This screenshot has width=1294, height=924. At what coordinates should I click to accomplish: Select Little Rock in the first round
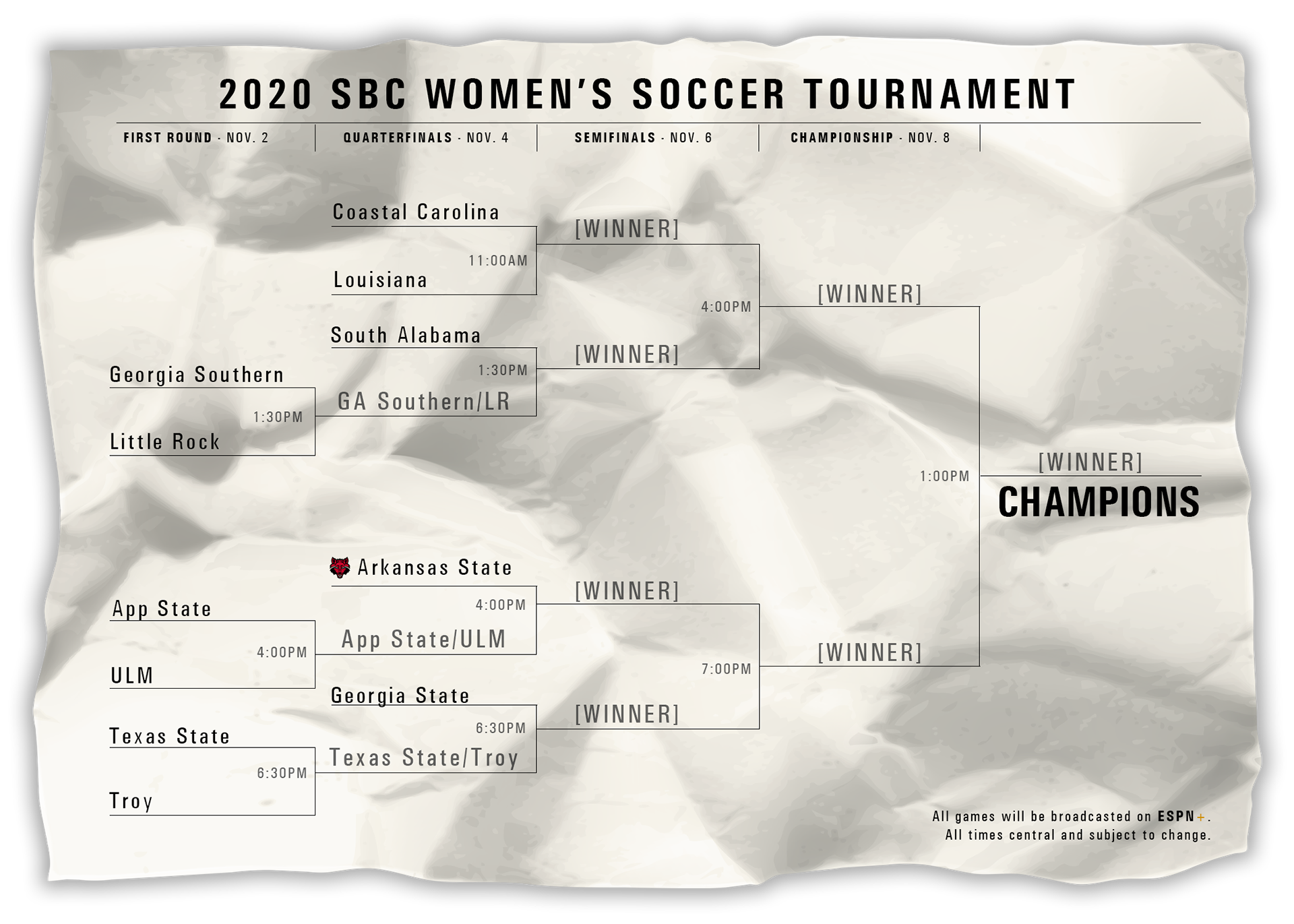(165, 442)
